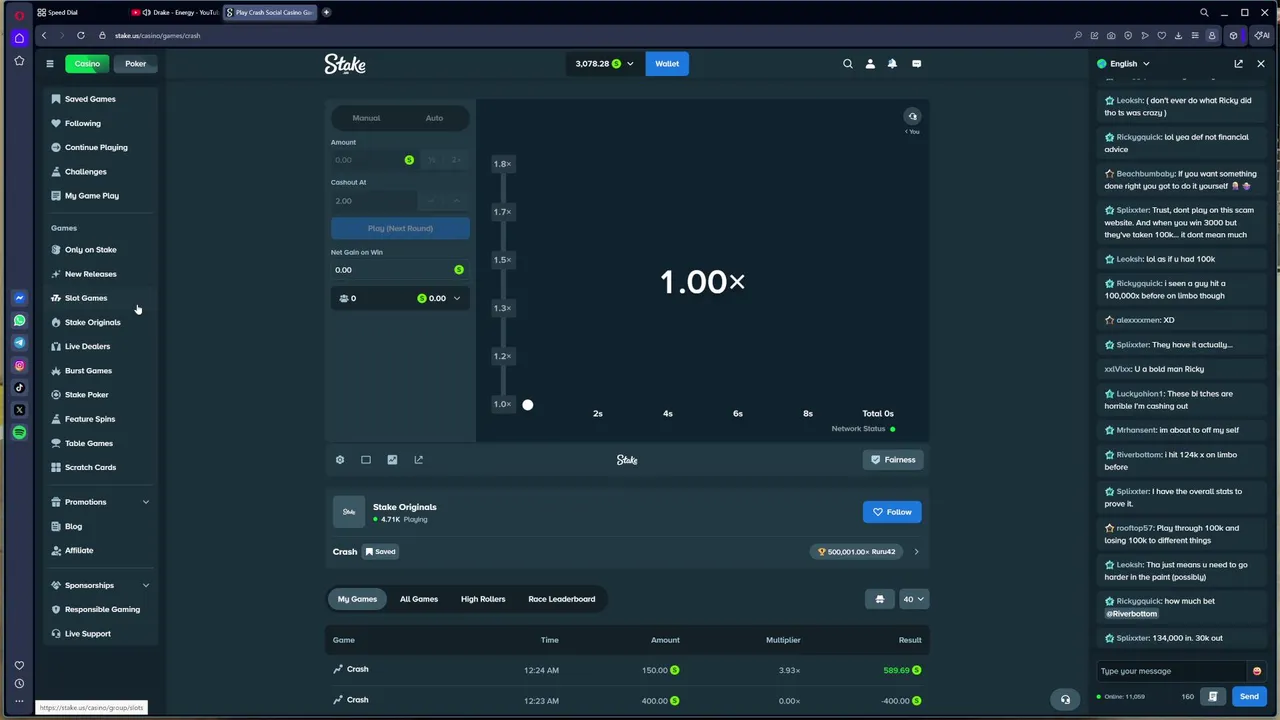Viewport: 1280px width, 720px height.
Task: Switch to Race Leaderboard tab
Action: pos(561,599)
